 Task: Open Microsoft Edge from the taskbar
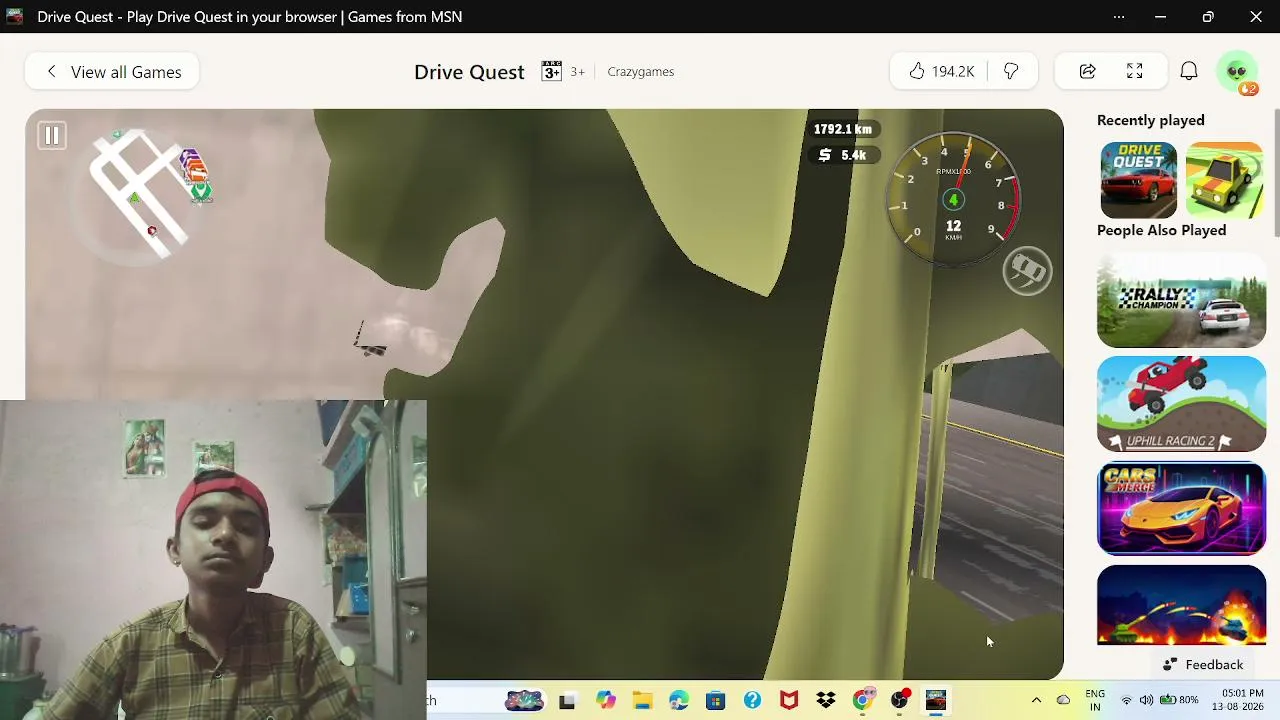[x=679, y=700]
